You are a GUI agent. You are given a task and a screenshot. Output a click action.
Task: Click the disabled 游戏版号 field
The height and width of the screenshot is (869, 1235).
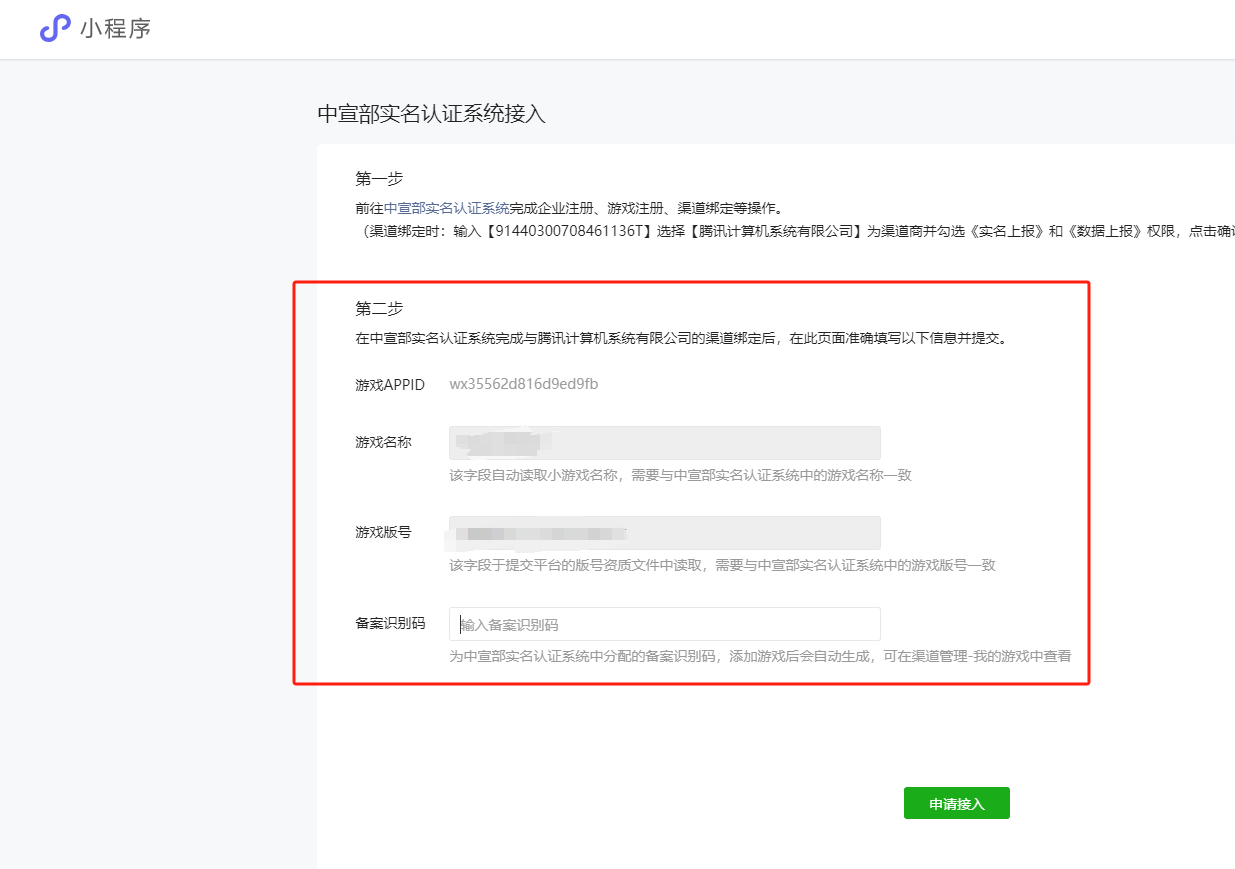tap(664, 533)
